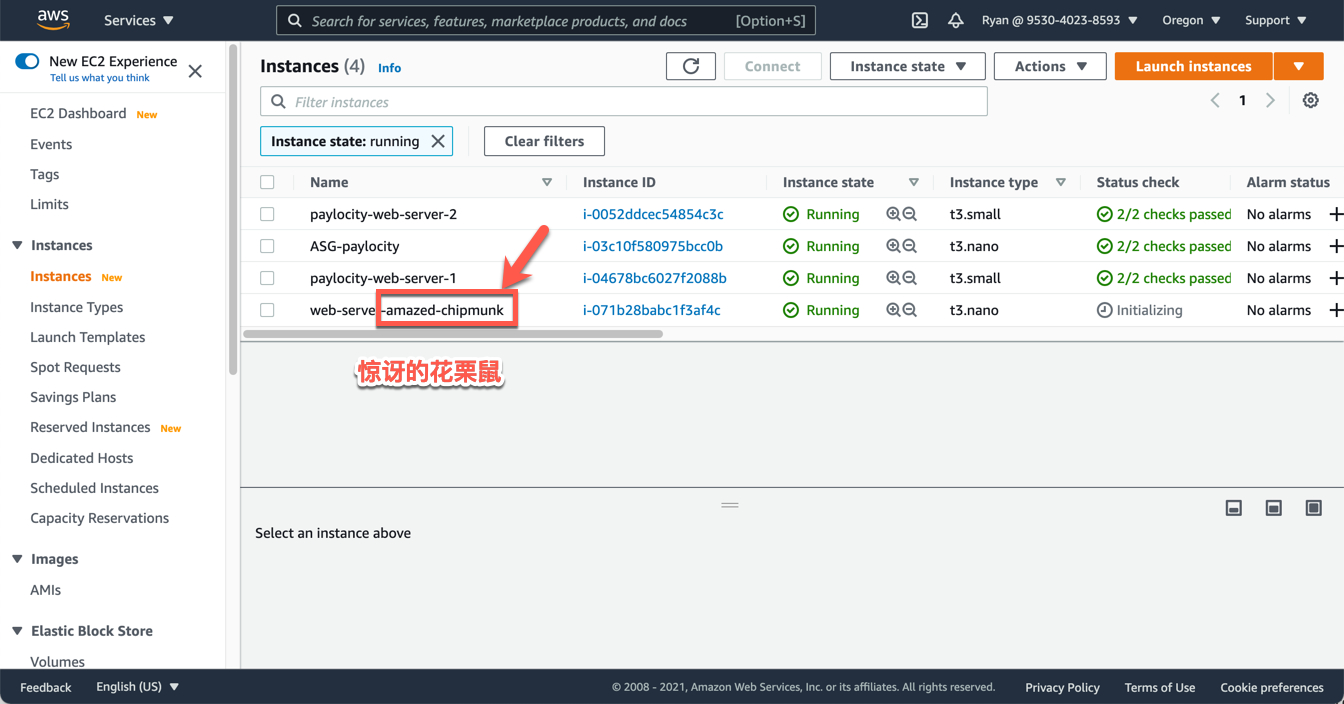Open table preferences gear icon

click(x=1311, y=101)
